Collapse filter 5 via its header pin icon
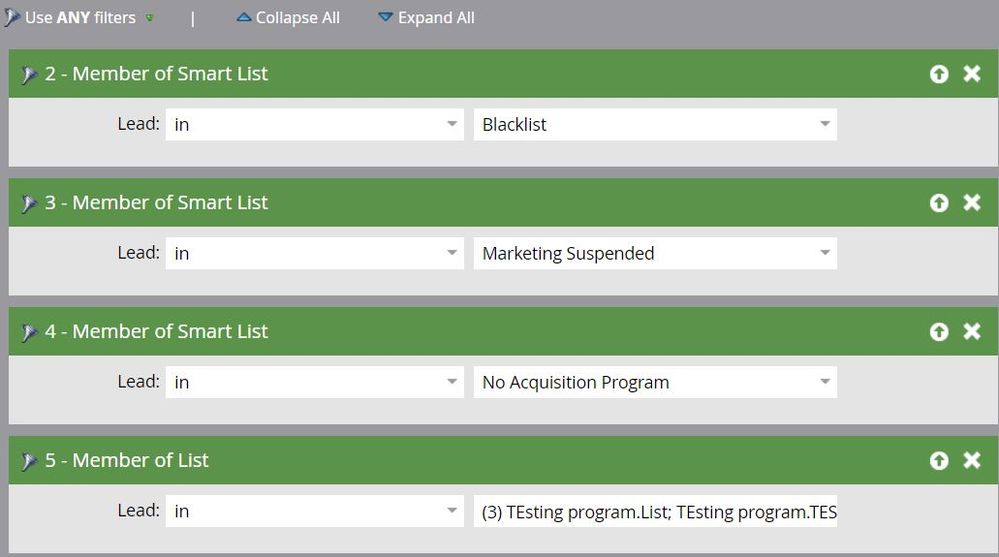 tap(29, 461)
